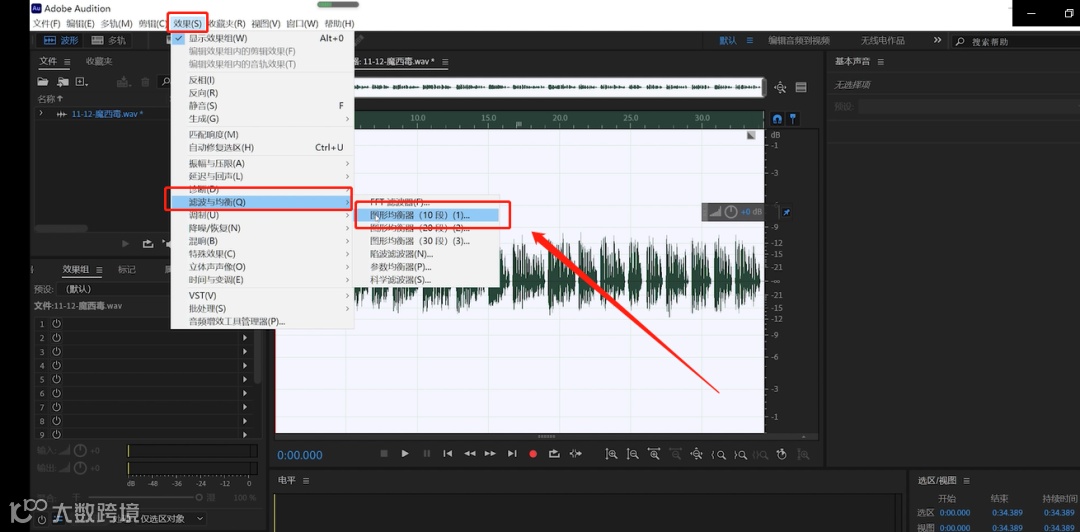Viewport: 1080px width, 532px height.
Task: Click the spectral display toggle icon
Action: coord(801,88)
